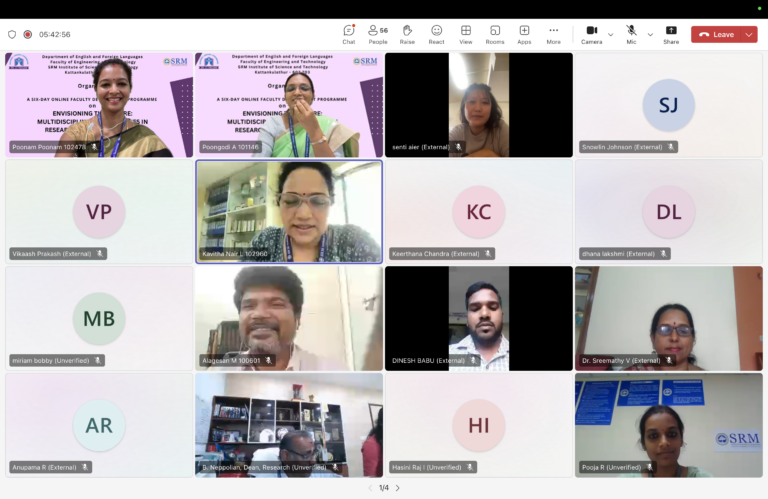Image resolution: width=768 pixels, height=499 pixels.
Task: Expand Camera device options arrow
Action: tap(611, 34)
